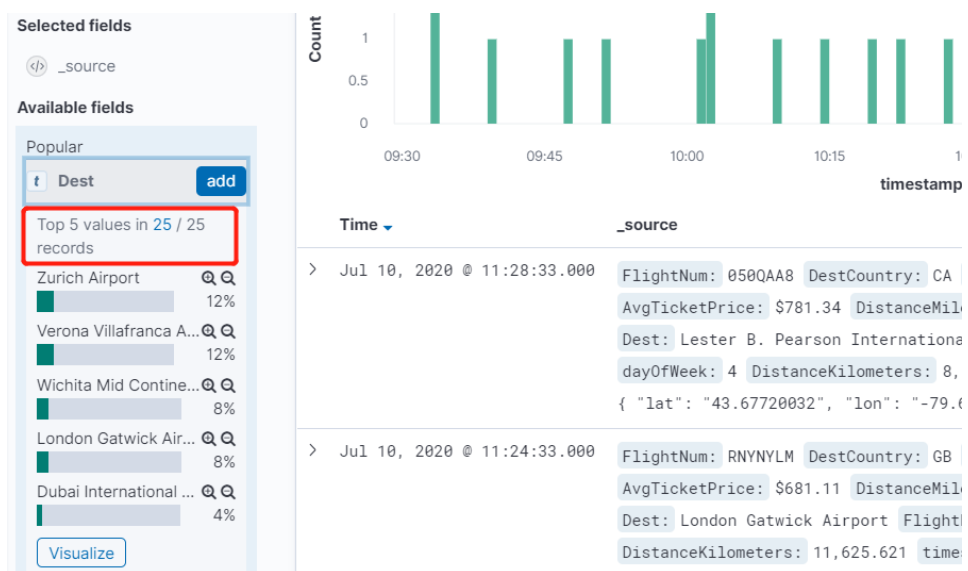Click timestamp Jul 10, 2020 @ 11:28:33.000

coord(467,270)
